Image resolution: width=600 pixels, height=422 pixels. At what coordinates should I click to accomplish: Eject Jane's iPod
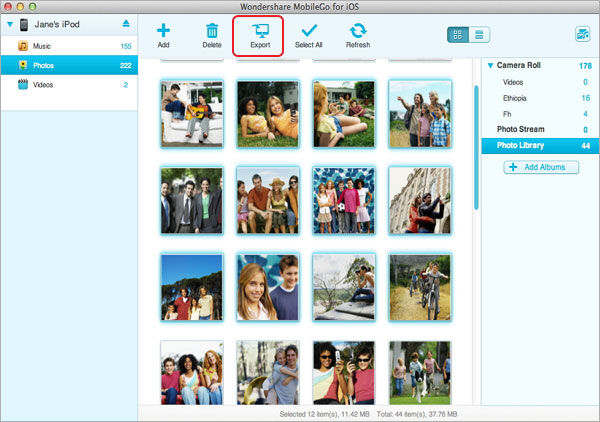pyautogui.click(x=126, y=24)
